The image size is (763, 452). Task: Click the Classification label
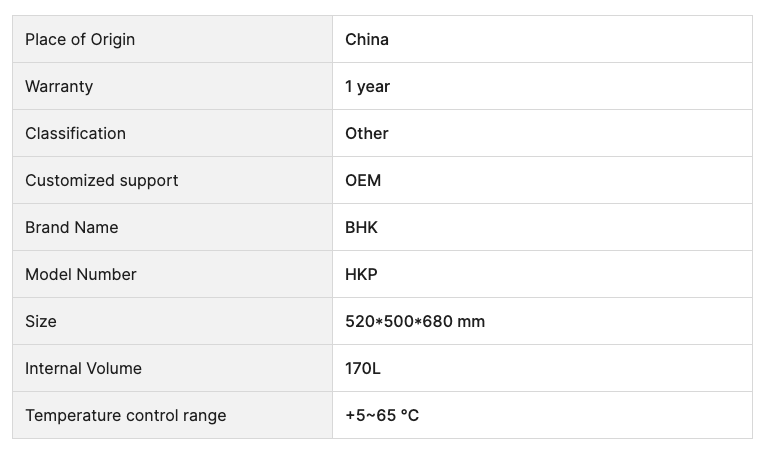click(75, 133)
